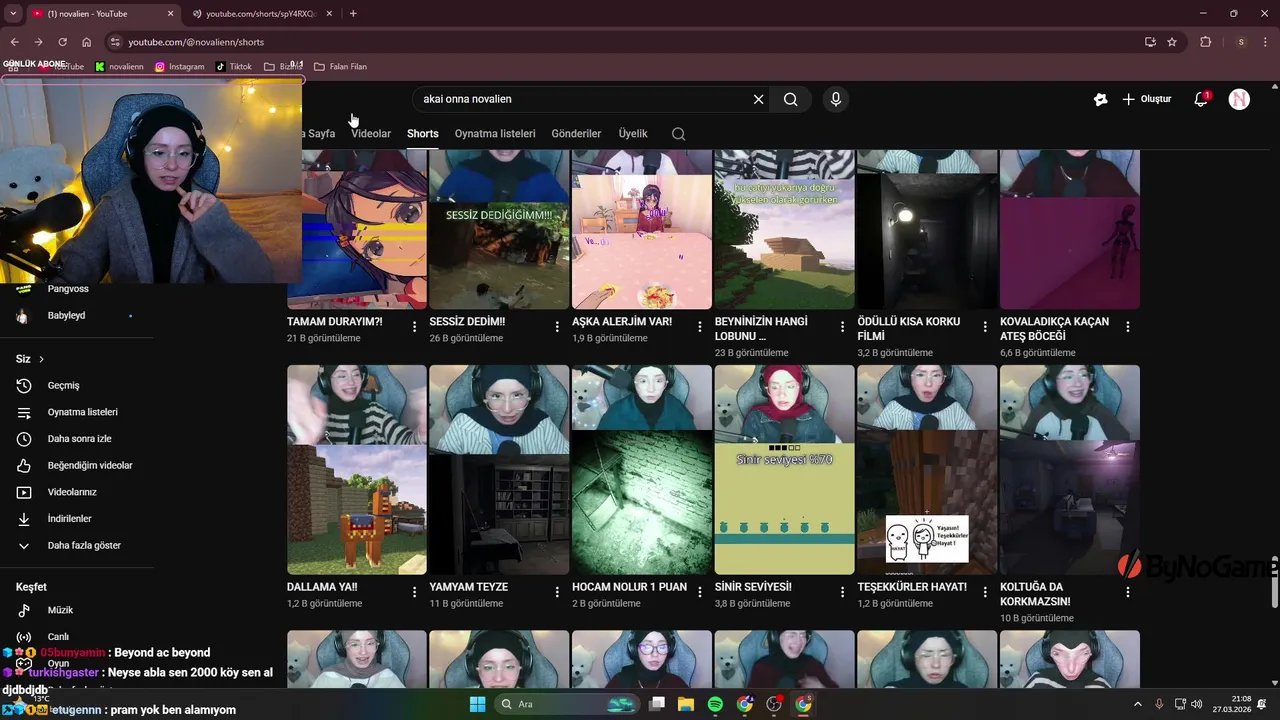Open options for TEŞEKKÜRLER HAYAT! short
Screen dimensions: 1280x720
click(x=985, y=592)
